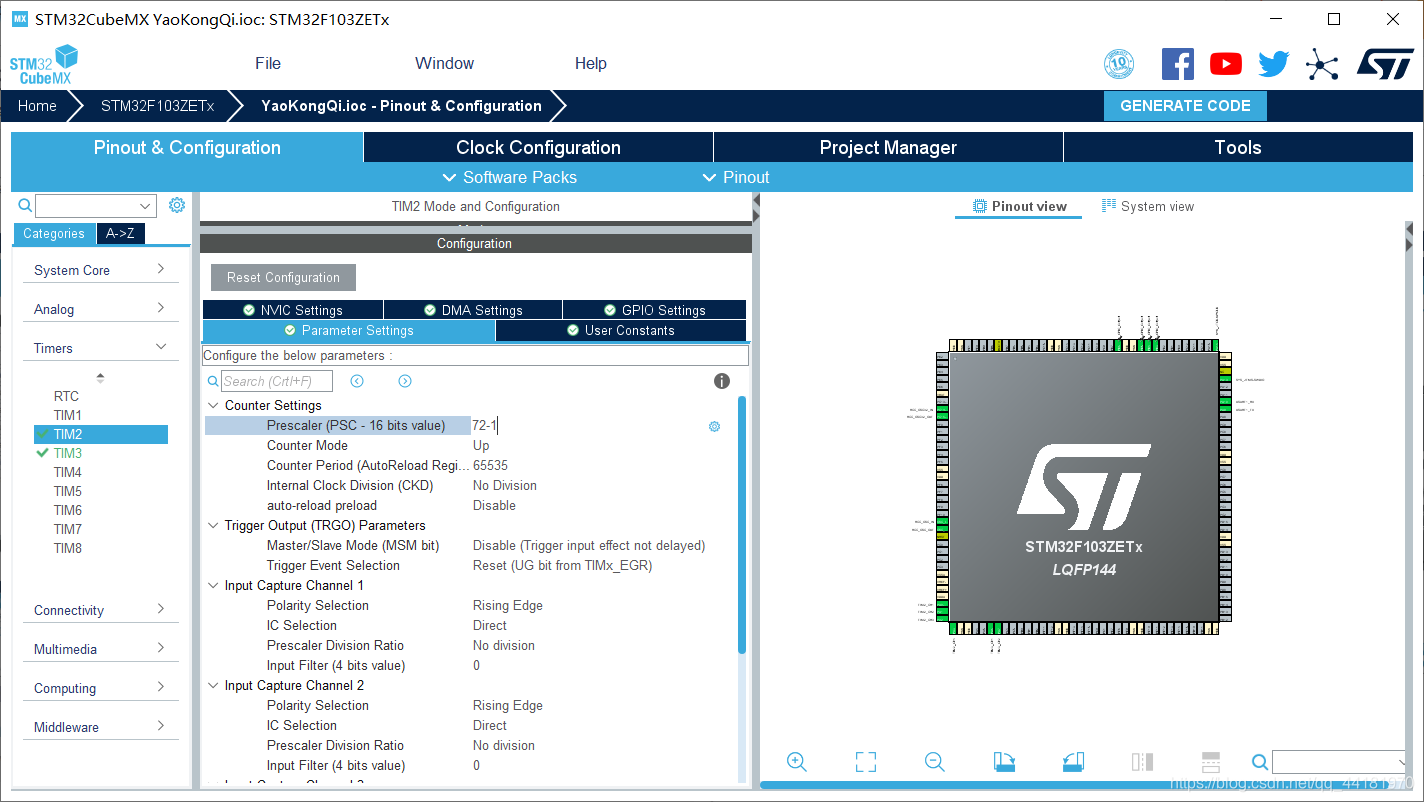Open the Twitter link icon
Viewport: 1424px width, 802px height.
click(1274, 64)
